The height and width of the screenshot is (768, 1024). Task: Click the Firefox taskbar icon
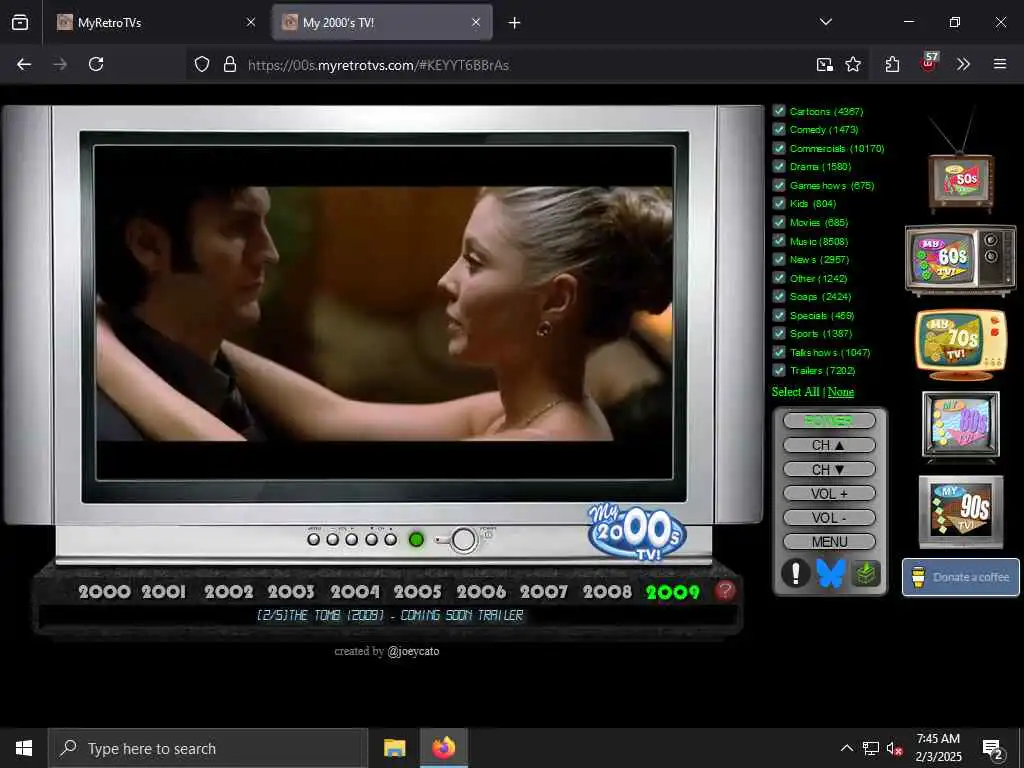tap(443, 748)
